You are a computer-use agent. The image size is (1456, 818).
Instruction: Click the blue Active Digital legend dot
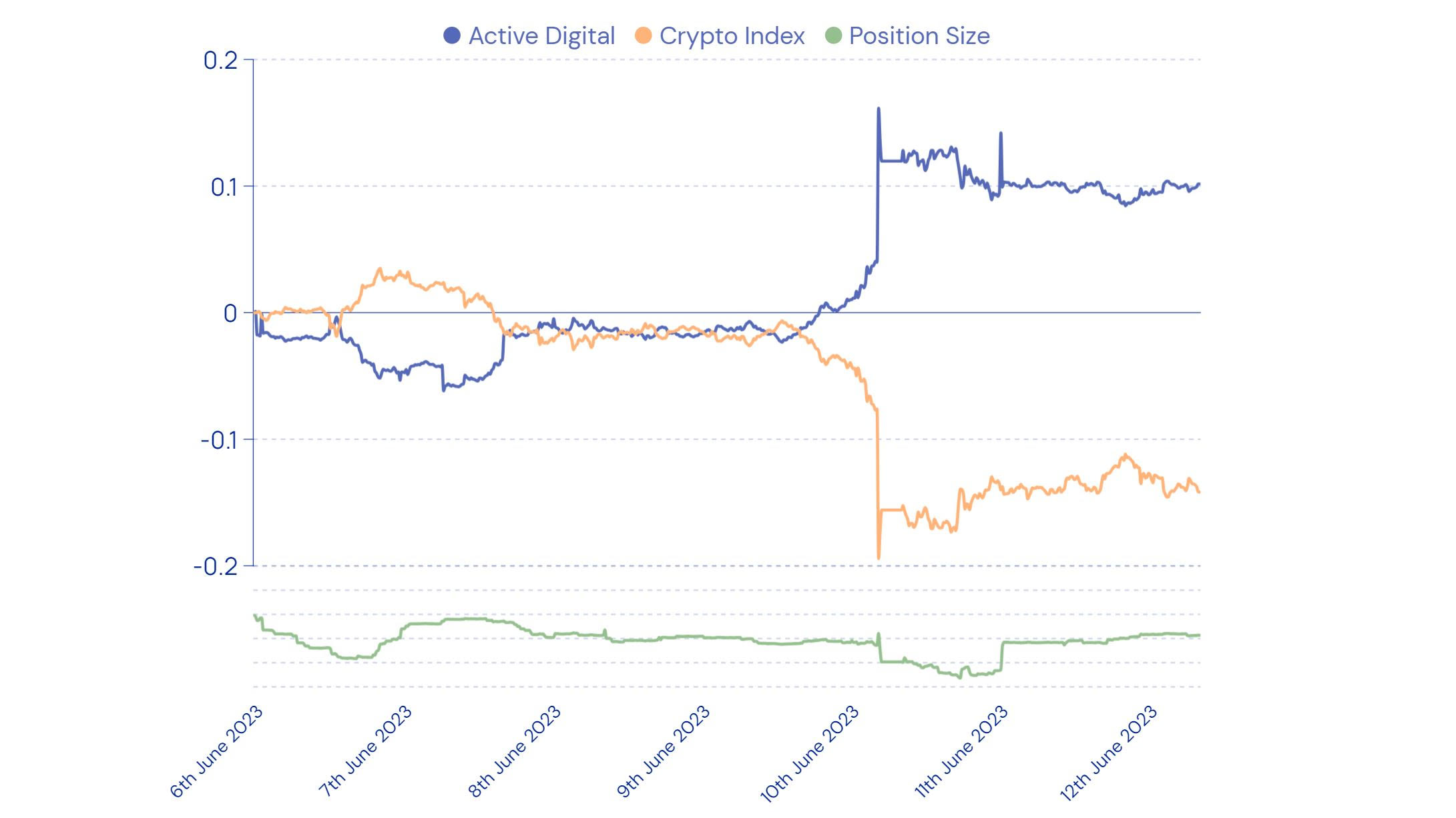[452, 36]
